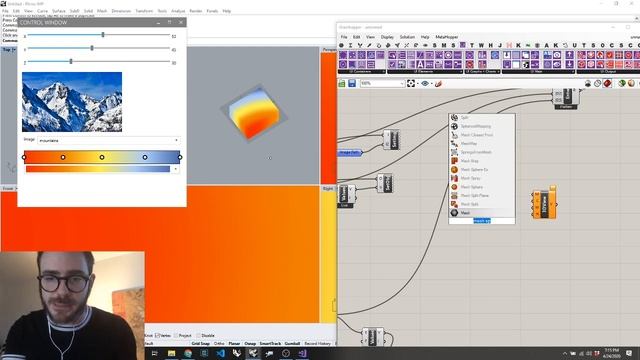This screenshot has width=640, height=360.
Task: Click the first slider in Control Window
Action: [x=98, y=35]
